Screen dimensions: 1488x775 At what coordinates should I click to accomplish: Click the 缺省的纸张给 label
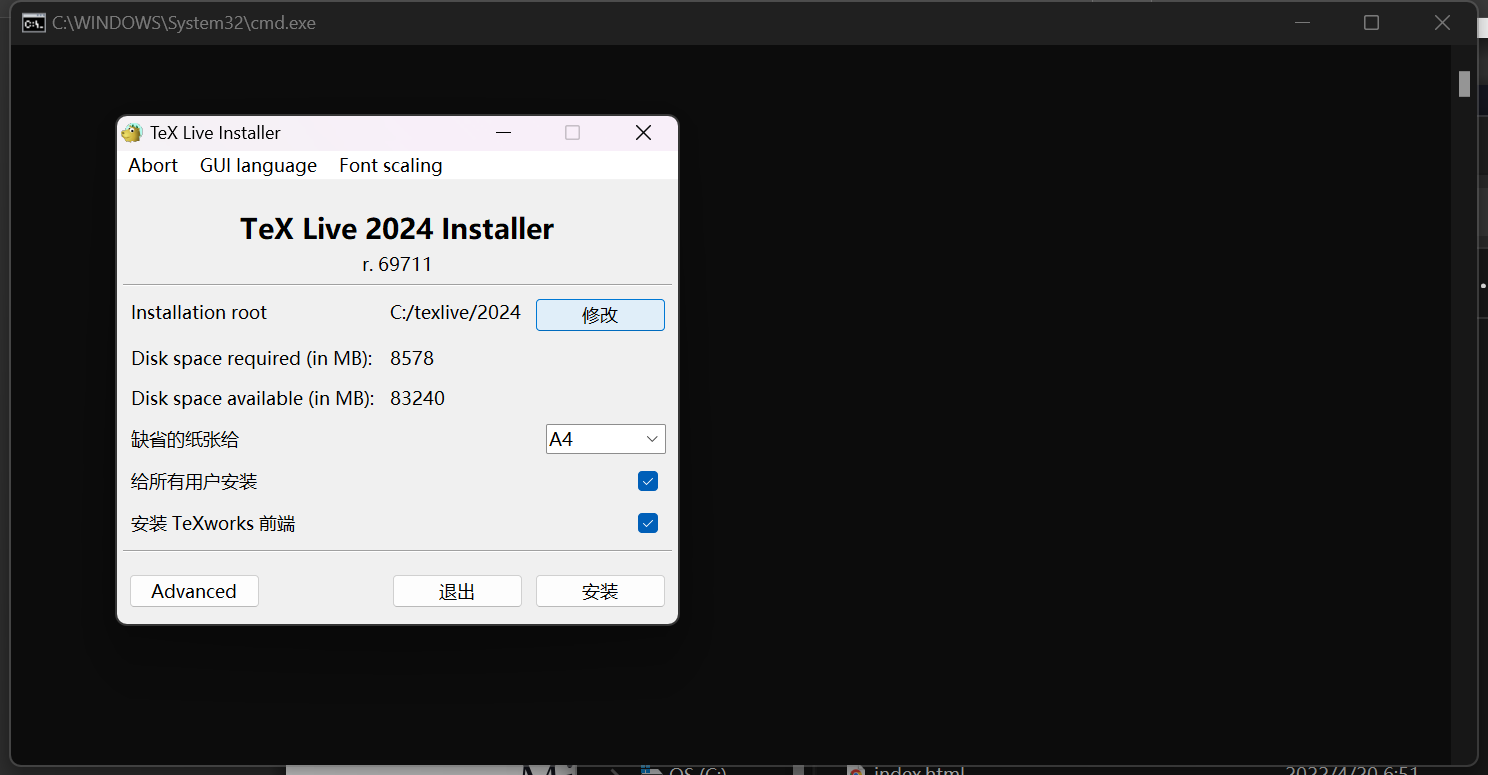coord(185,440)
